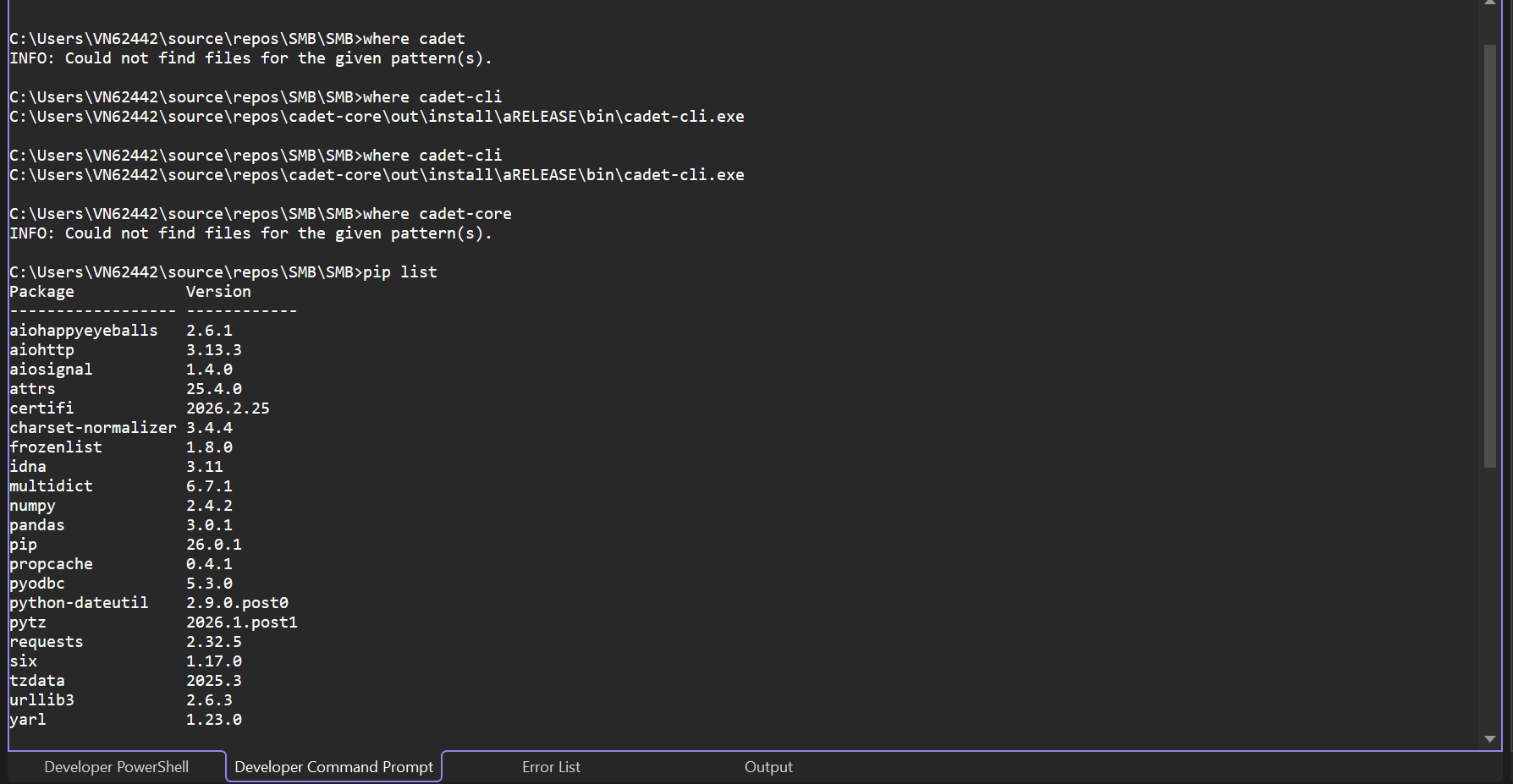Switch to the Developer PowerShell tab

click(116, 767)
